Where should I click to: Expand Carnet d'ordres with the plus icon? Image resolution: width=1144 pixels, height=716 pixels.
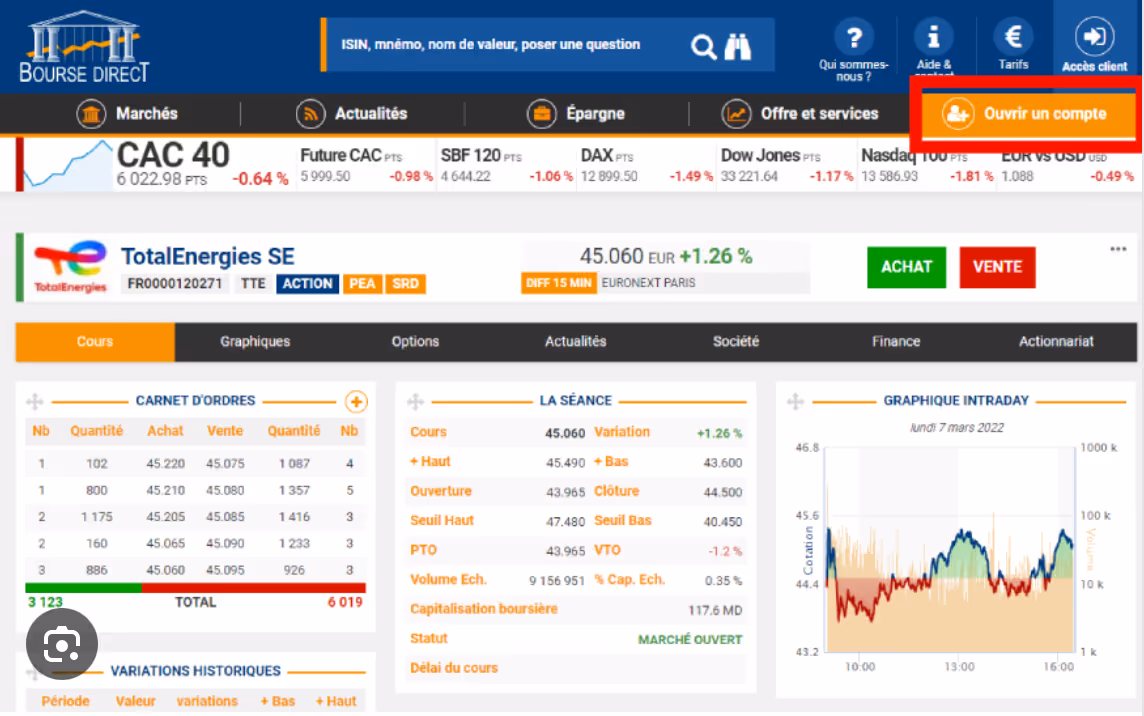[x=356, y=401]
